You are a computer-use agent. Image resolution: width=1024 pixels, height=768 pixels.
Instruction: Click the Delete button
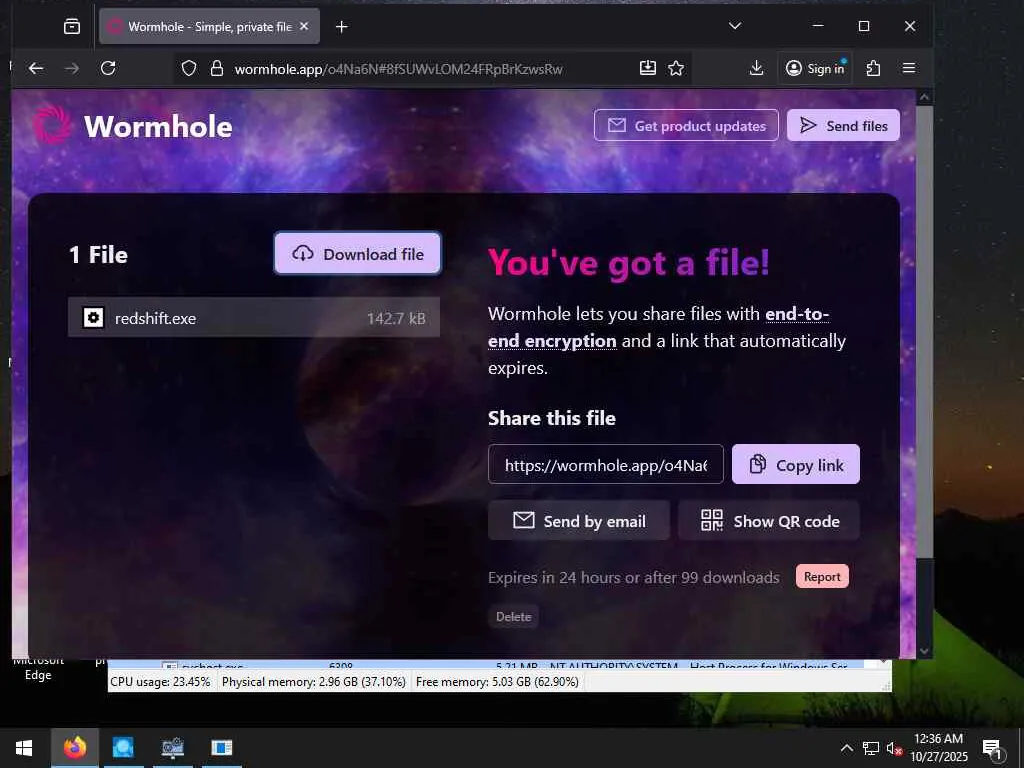(513, 616)
